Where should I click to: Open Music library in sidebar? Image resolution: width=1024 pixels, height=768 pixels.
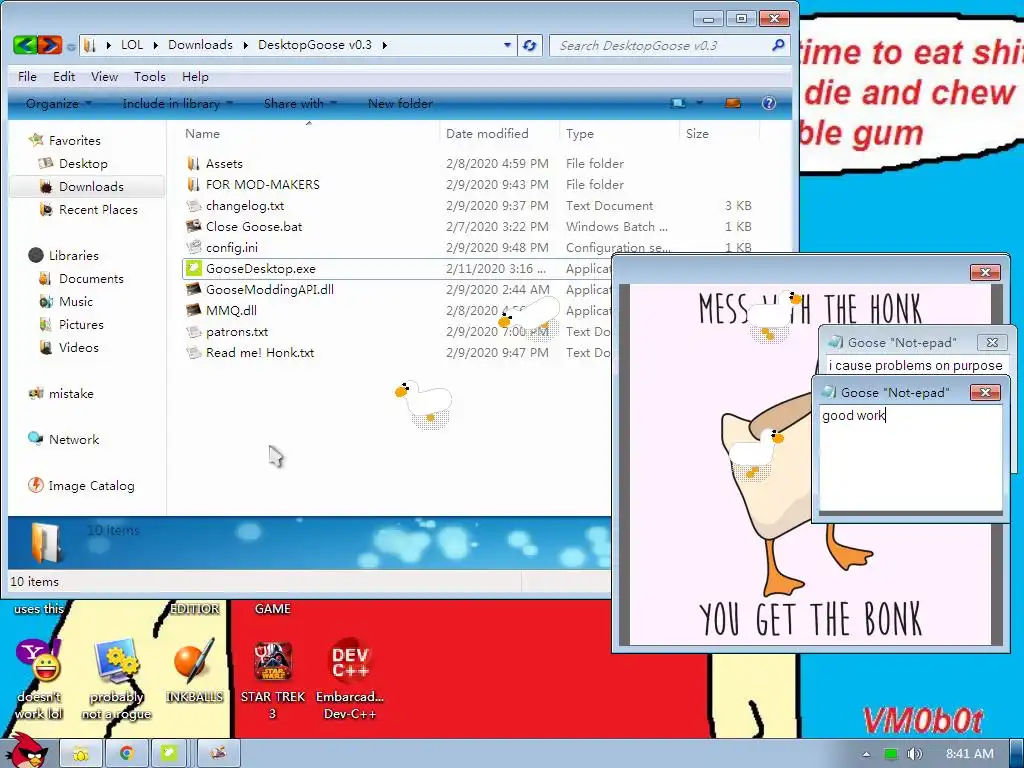[x=76, y=302]
